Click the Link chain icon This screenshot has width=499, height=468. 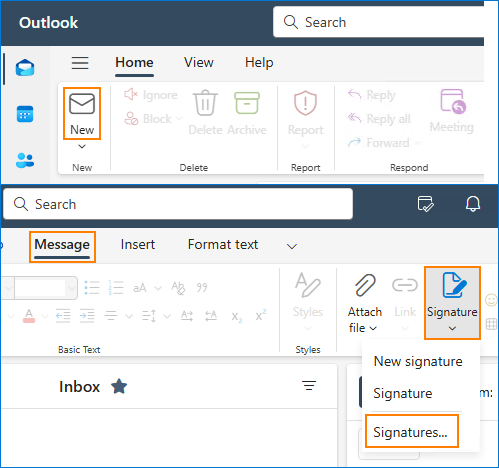(x=405, y=285)
